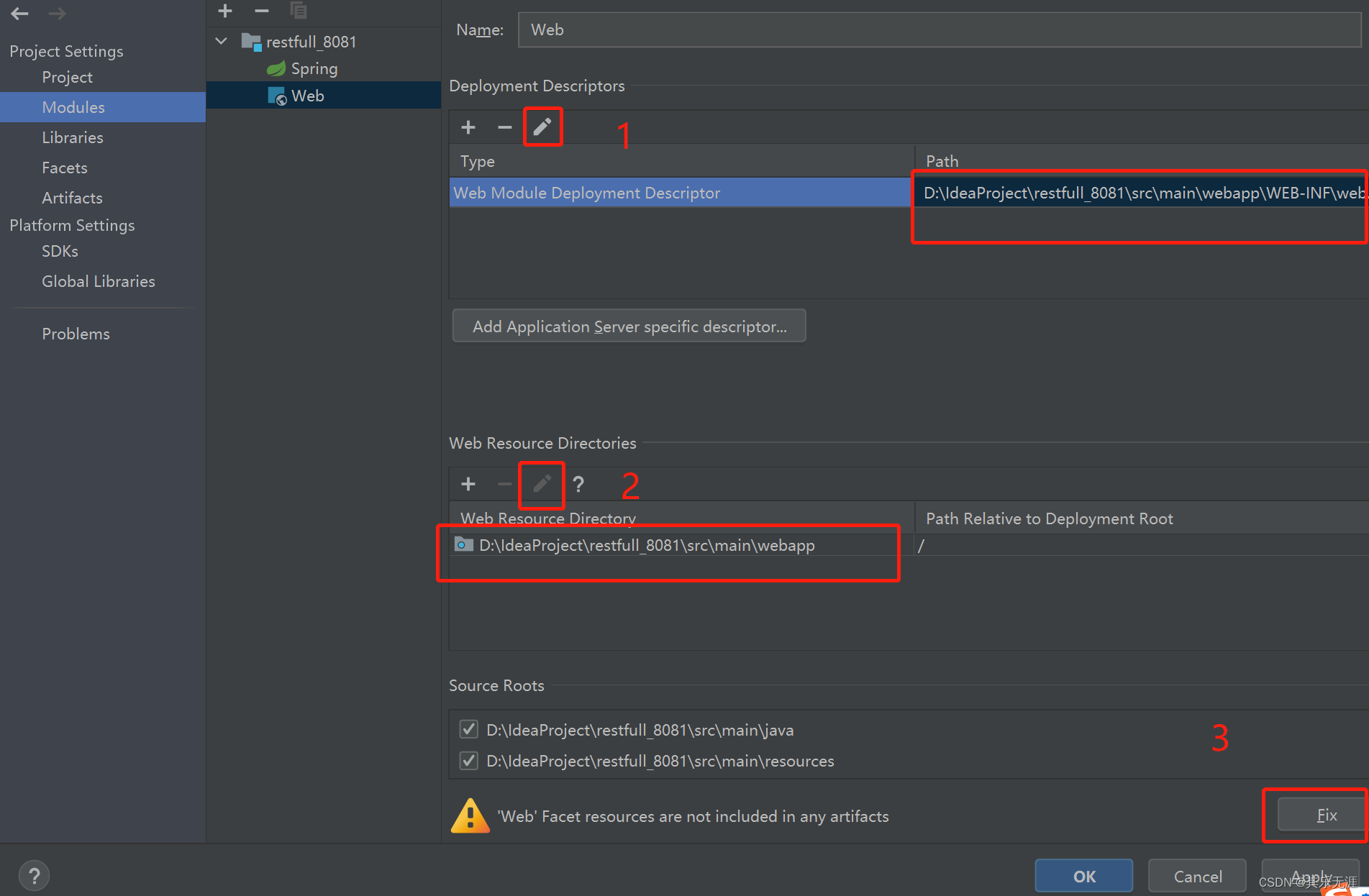Open help for Web Resource Directories
This screenshot has width=1369, height=896.
pyautogui.click(x=578, y=484)
